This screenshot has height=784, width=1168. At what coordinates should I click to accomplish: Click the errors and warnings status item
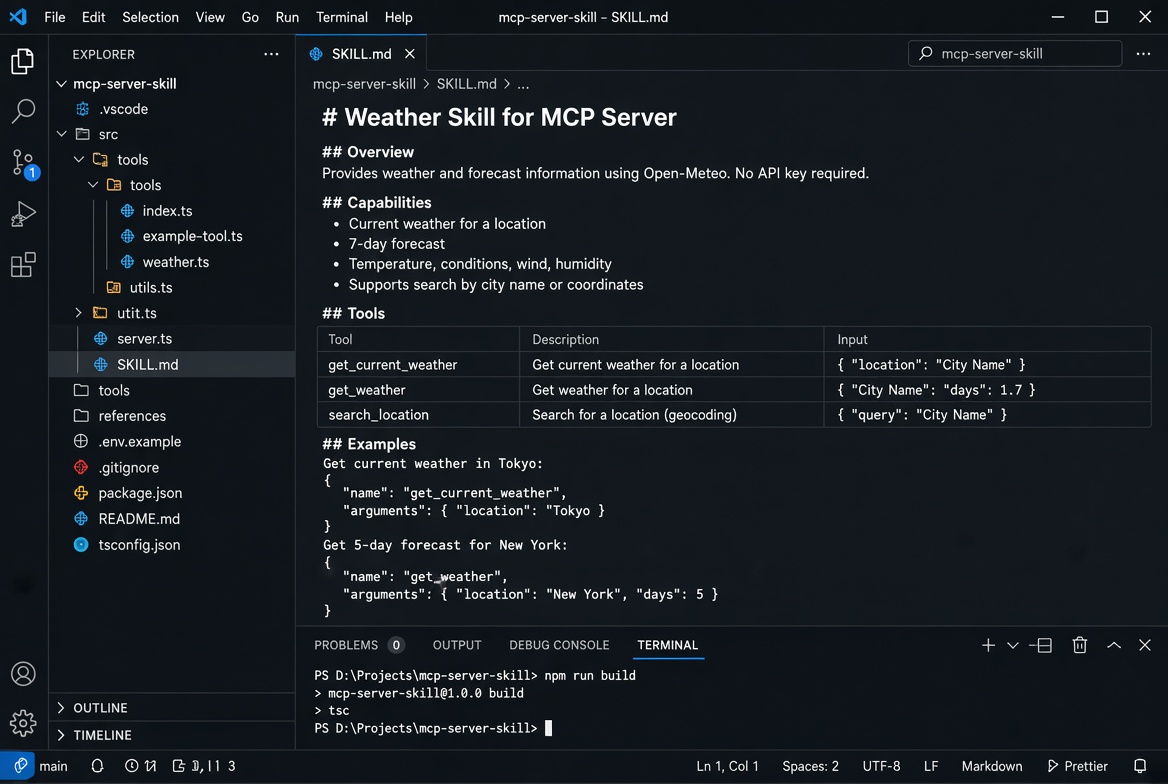[141, 766]
